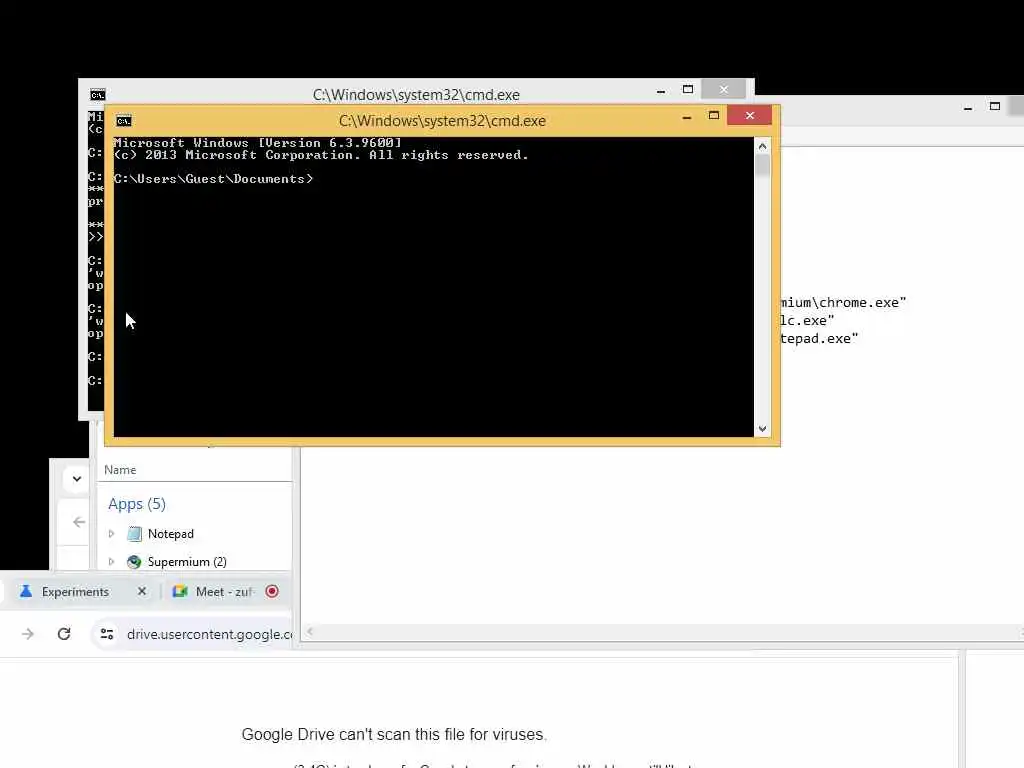
Task: Click the cmd scrollbar down arrow
Action: (762, 429)
